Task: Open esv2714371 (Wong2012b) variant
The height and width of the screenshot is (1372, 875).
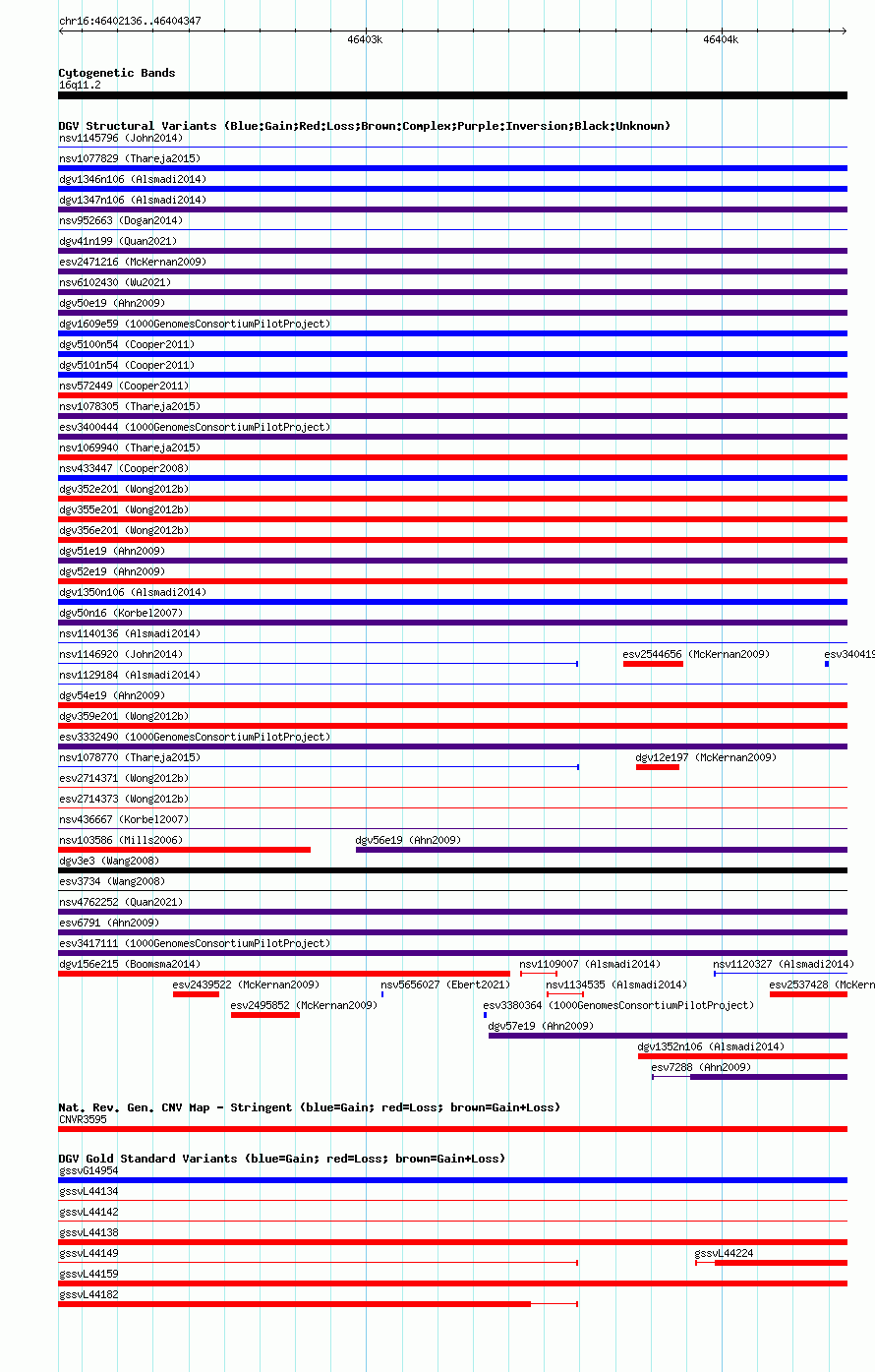Action: click(x=123, y=778)
